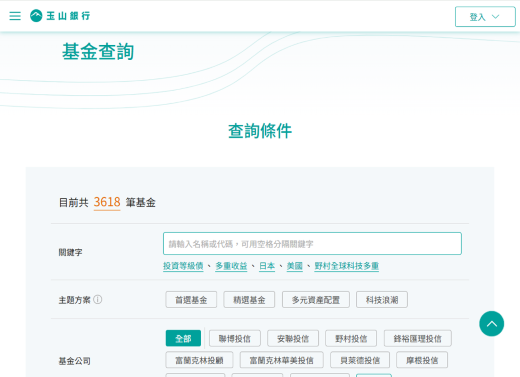520x377 pixels.
Task: Click the info icon beside 主題方案
Action: point(98,299)
